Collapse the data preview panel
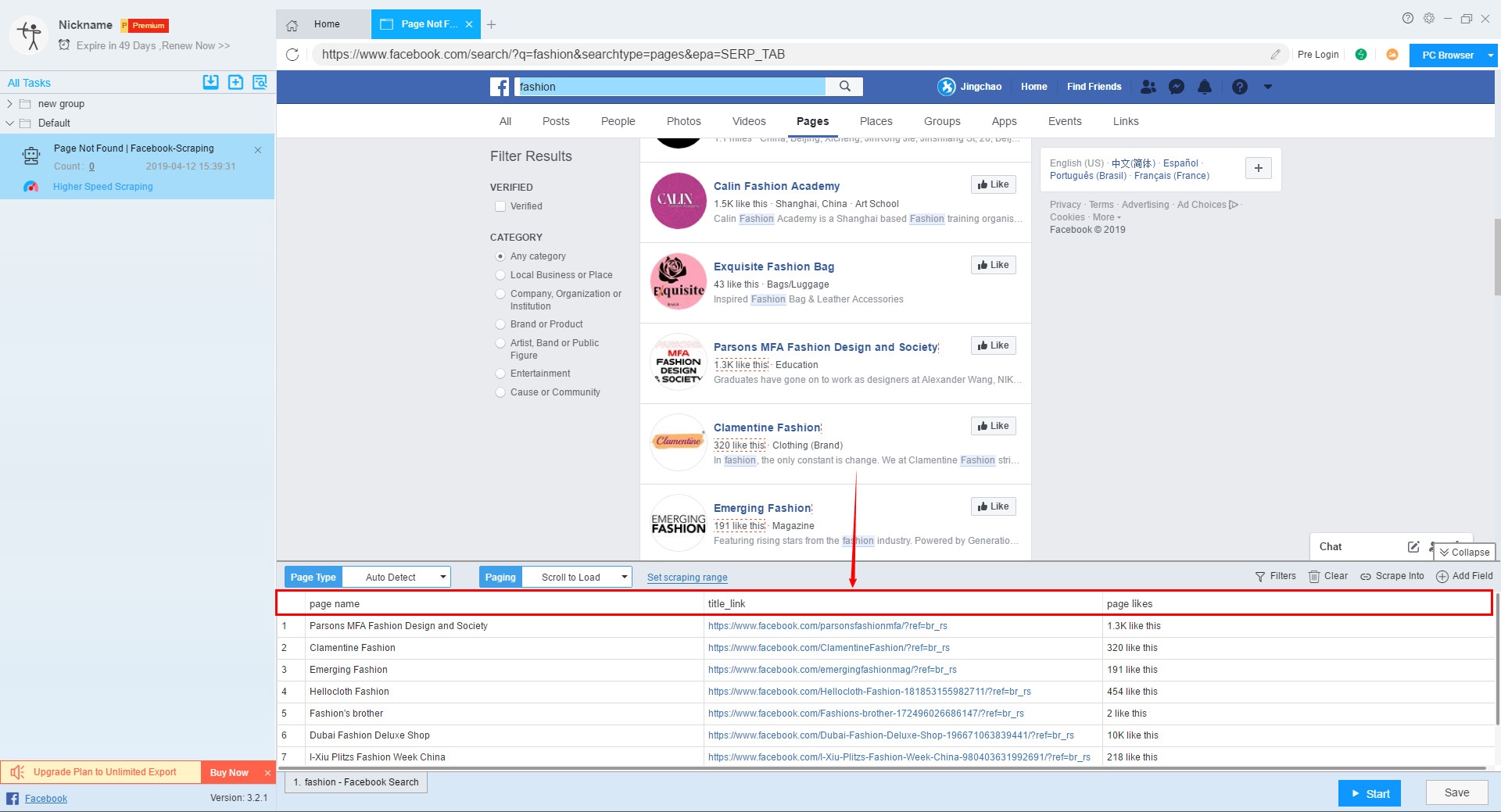This screenshot has height=812, width=1501. point(1464,552)
